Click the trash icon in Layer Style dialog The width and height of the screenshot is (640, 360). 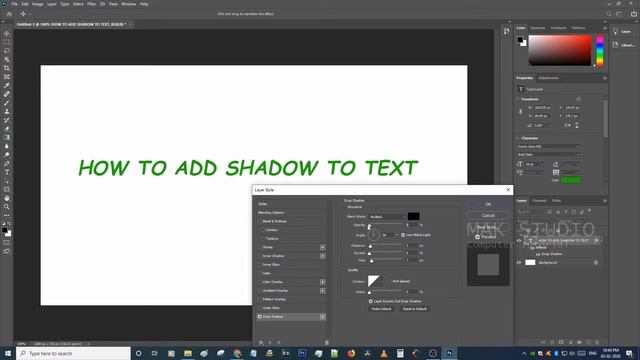pyautogui.click(x=327, y=343)
